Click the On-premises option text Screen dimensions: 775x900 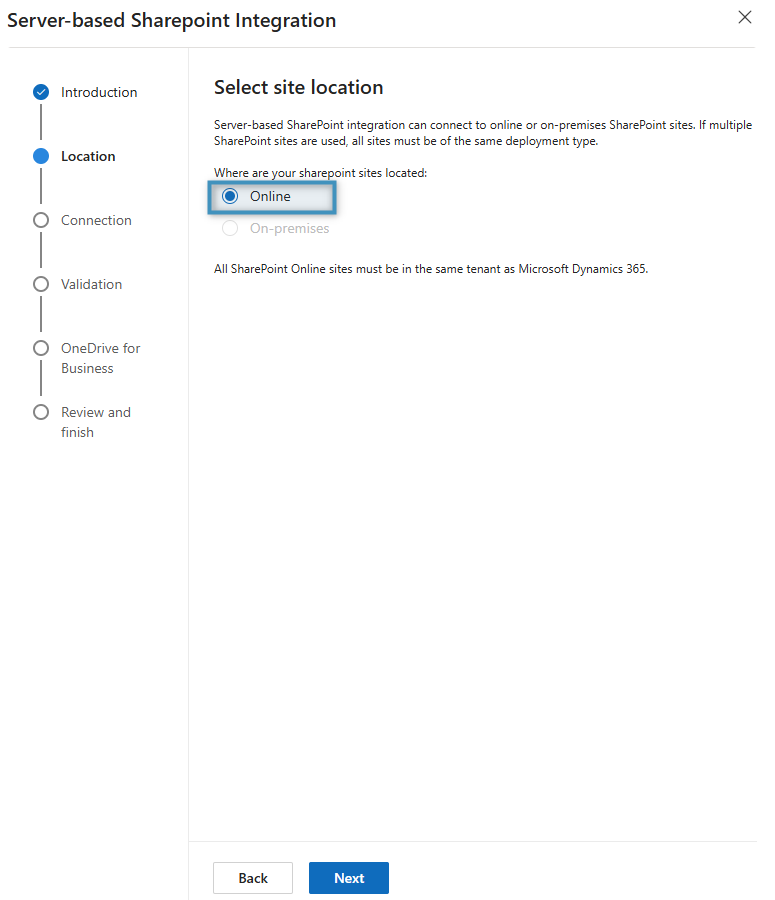pos(289,228)
